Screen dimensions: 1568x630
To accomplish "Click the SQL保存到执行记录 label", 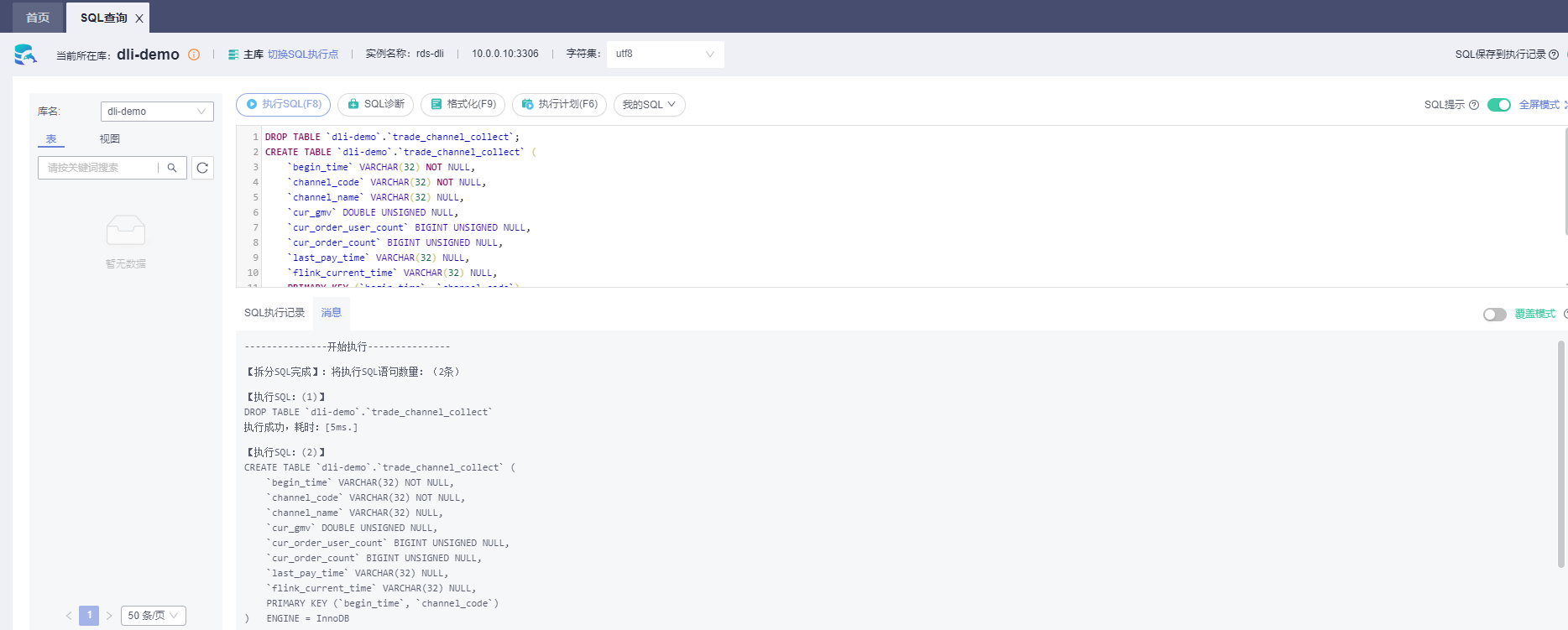I will (x=1500, y=55).
